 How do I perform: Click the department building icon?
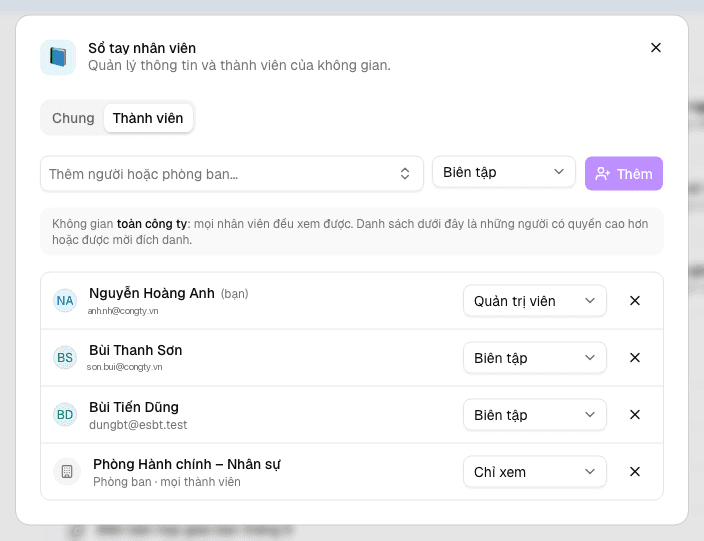point(67,472)
